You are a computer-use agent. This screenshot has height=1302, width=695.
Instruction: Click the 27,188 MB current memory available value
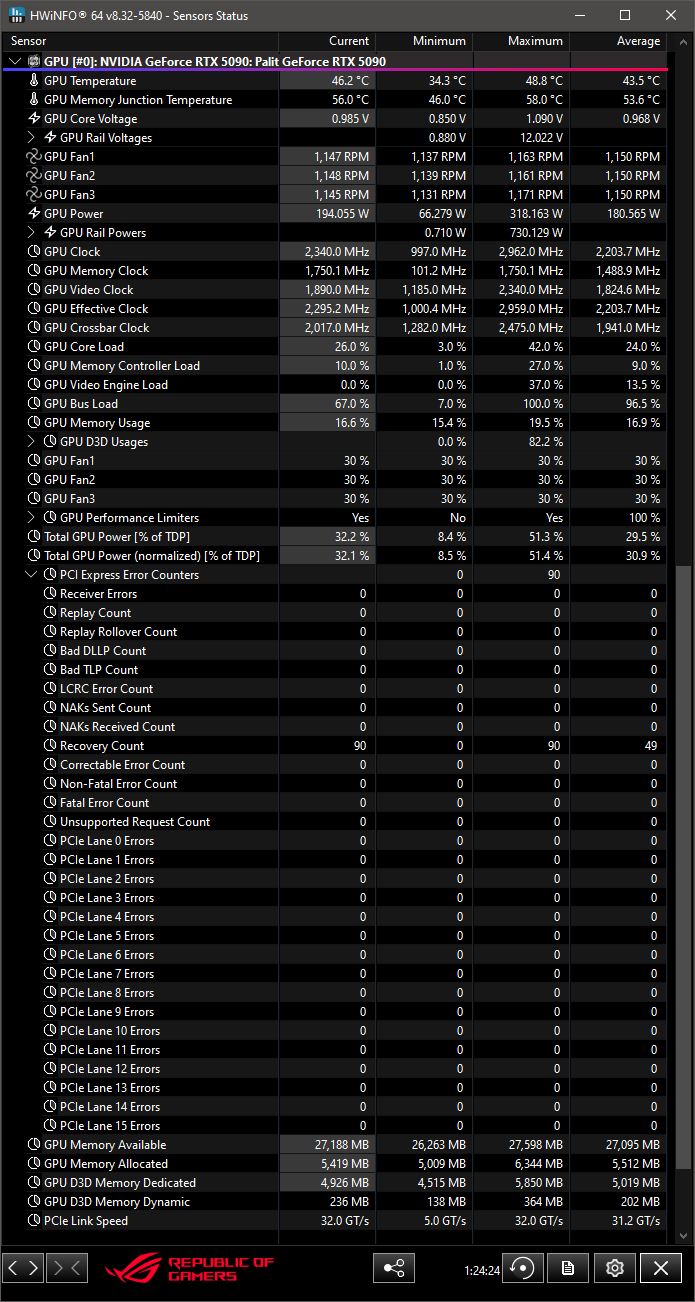click(342, 1145)
